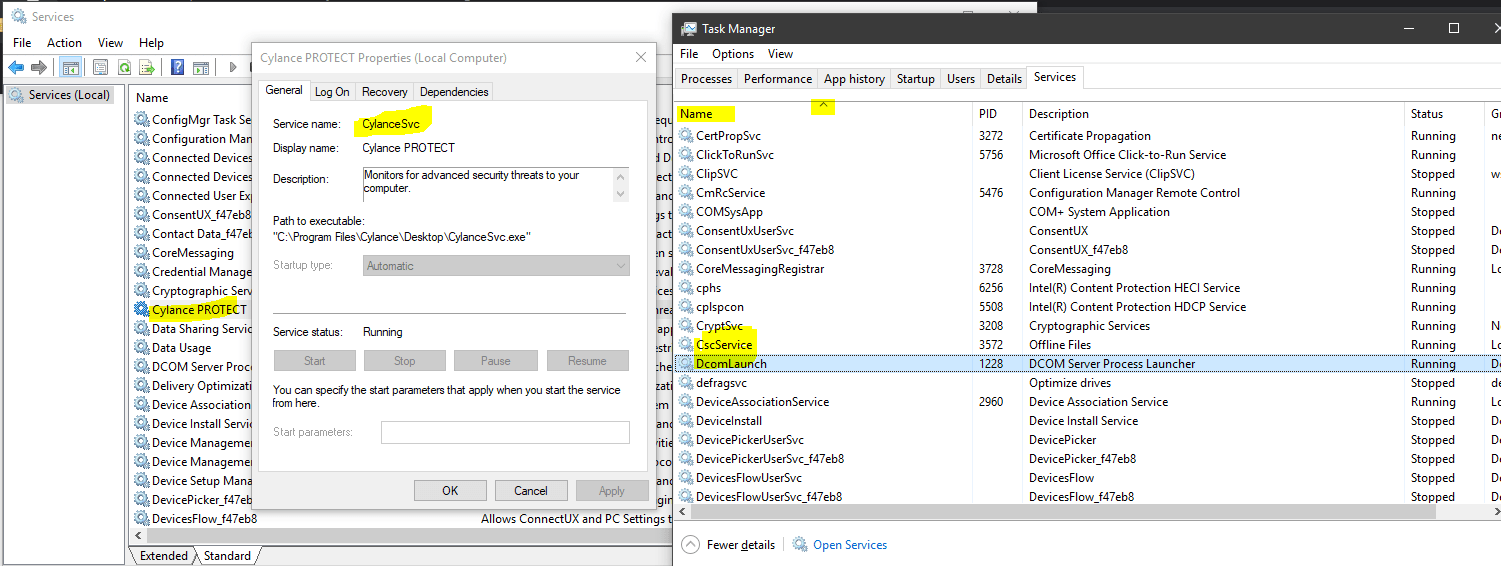Click the Description box scroll-up arrow

(621, 175)
